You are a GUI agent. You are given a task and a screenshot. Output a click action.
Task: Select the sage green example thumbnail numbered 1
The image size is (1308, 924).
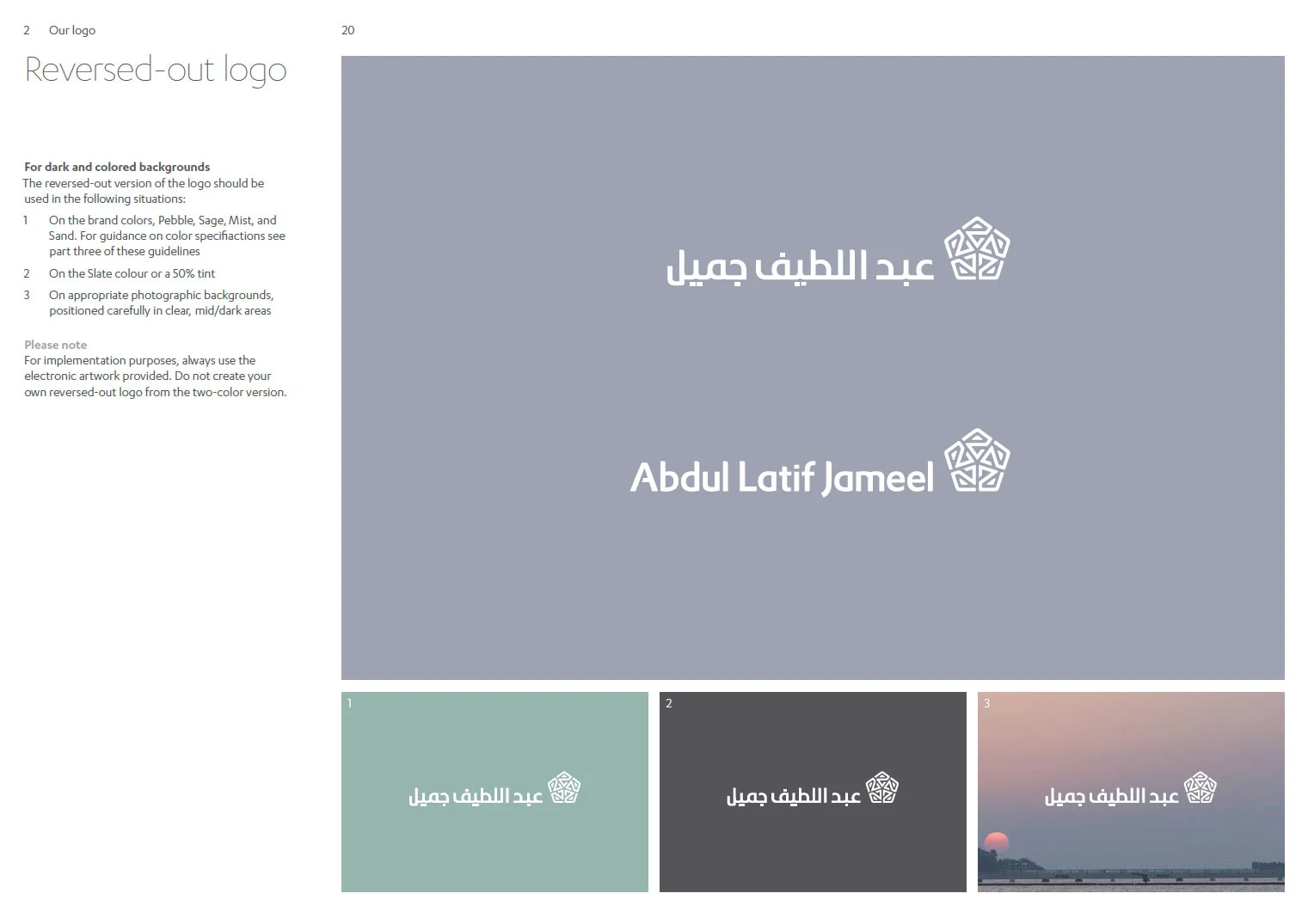tap(494, 792)
